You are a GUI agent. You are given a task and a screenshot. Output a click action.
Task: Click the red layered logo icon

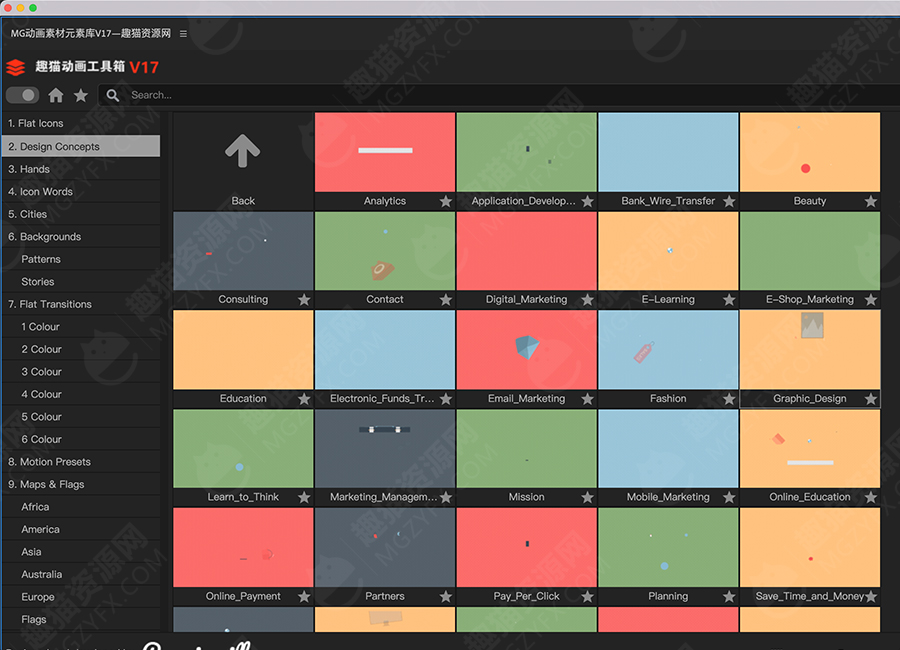15,67
